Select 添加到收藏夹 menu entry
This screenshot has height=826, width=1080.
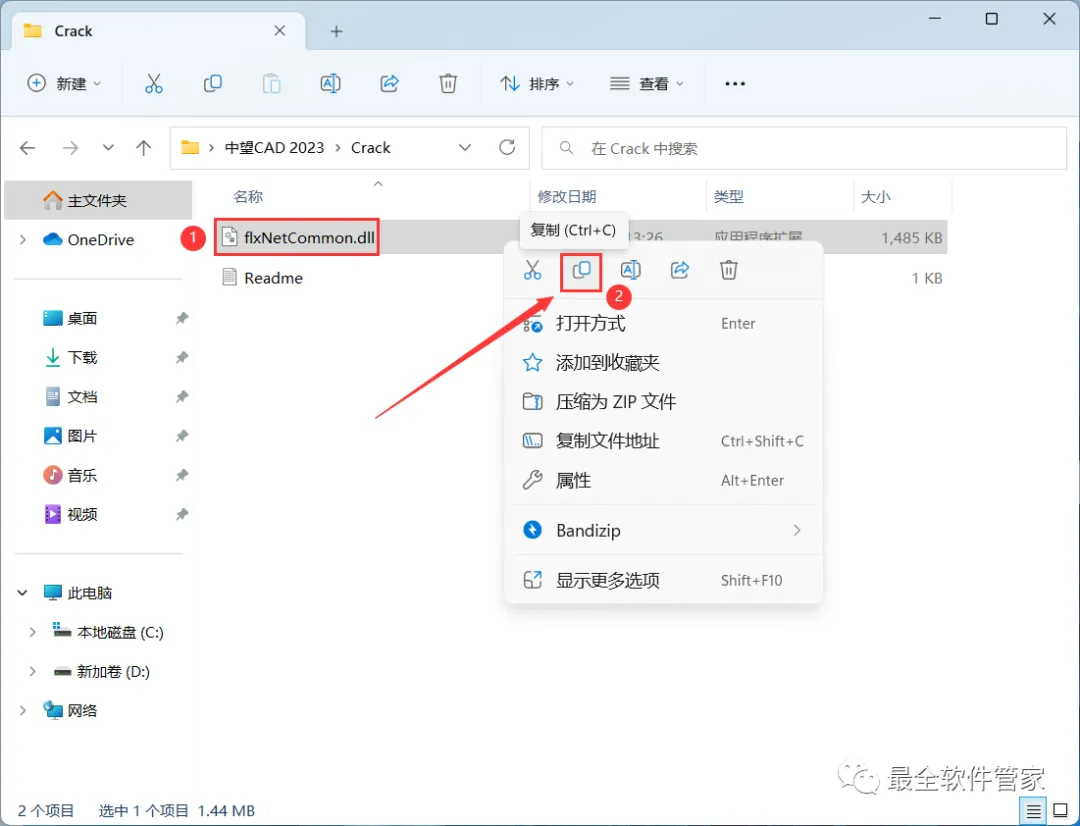664,363
